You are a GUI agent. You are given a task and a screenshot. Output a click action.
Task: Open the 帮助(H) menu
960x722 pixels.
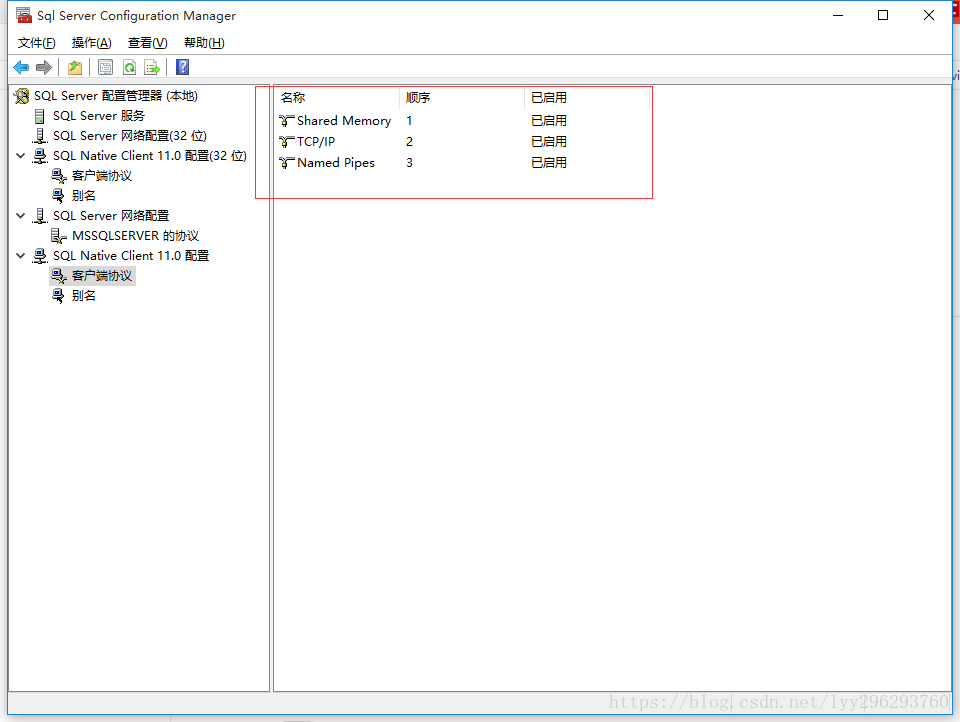(204, 43)
